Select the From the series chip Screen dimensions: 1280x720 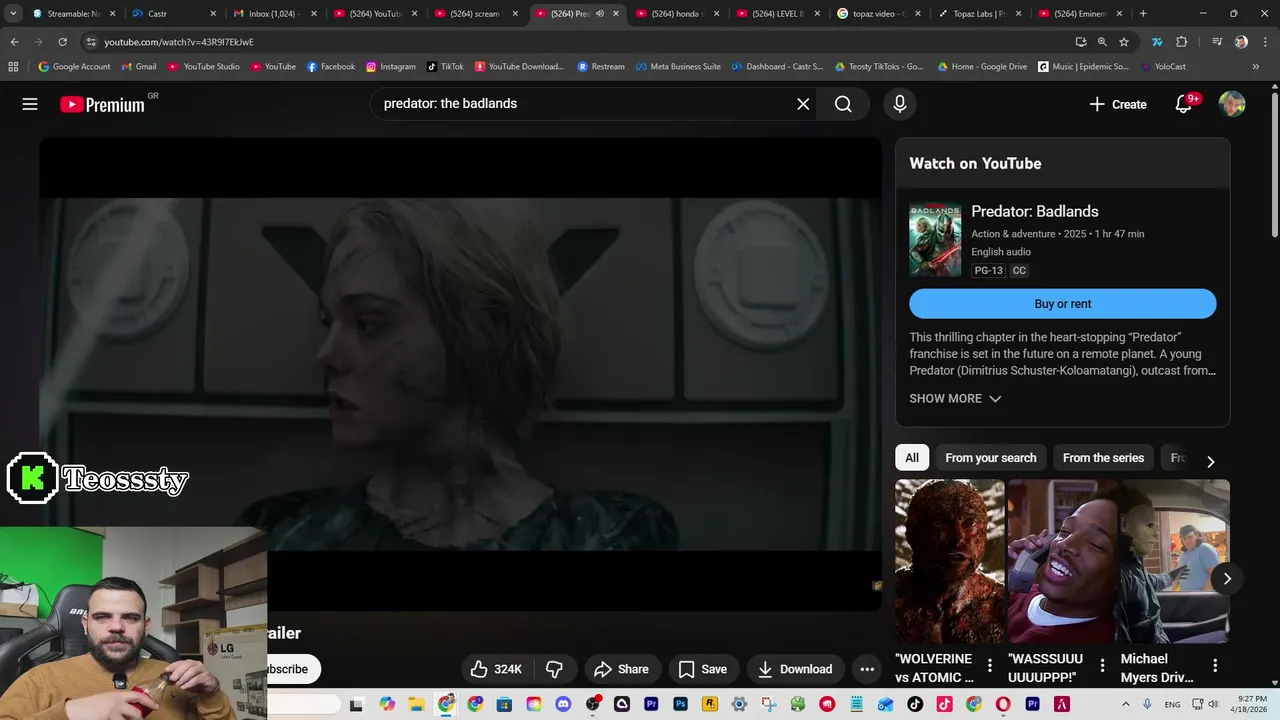click(1103, 458)
